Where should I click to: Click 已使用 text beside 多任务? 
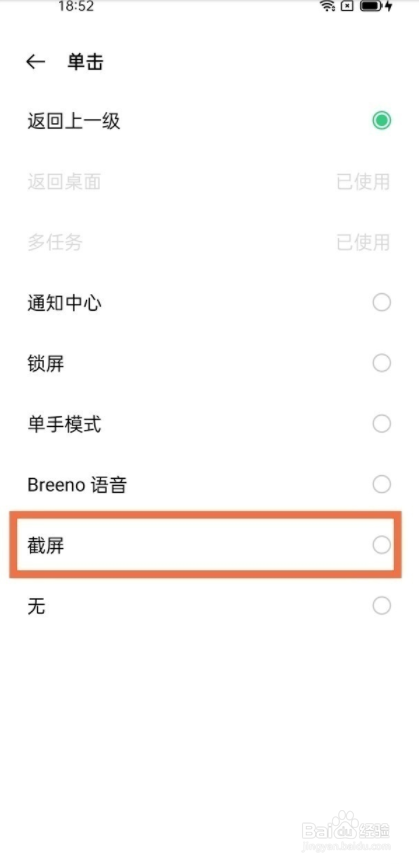pos(363,242)
